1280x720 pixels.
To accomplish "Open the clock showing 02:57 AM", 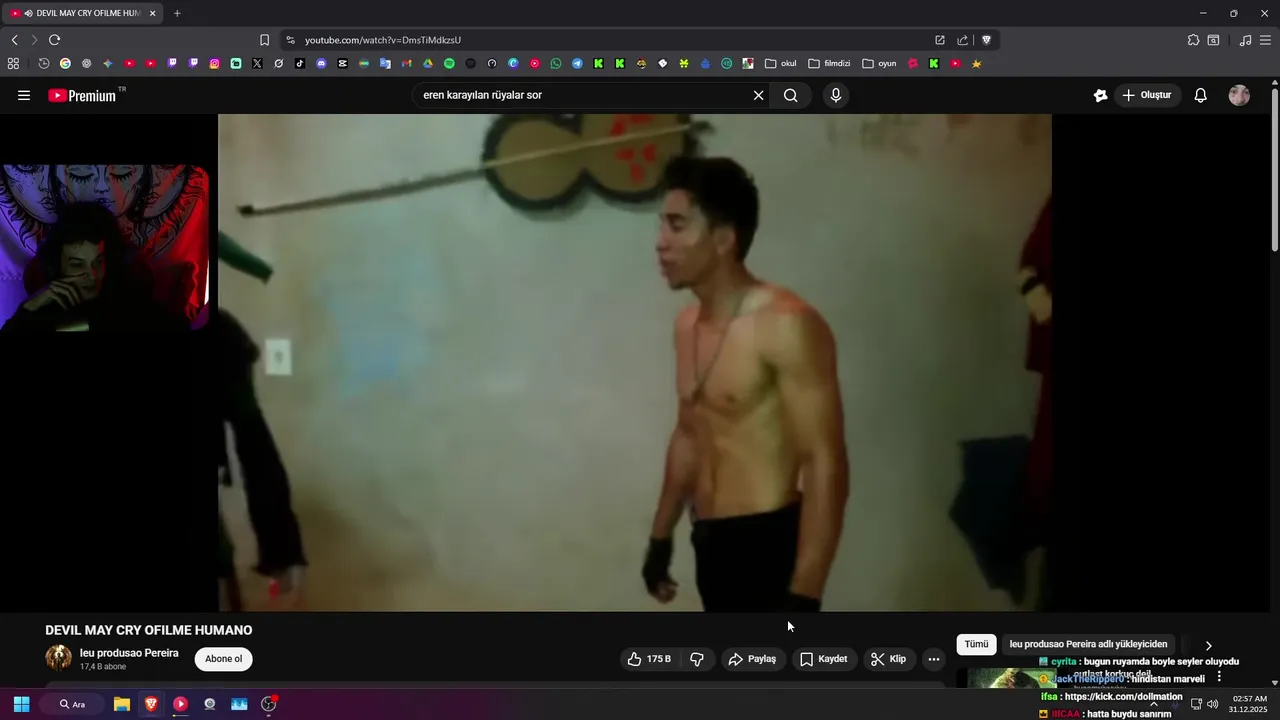I will point(1249,704).
